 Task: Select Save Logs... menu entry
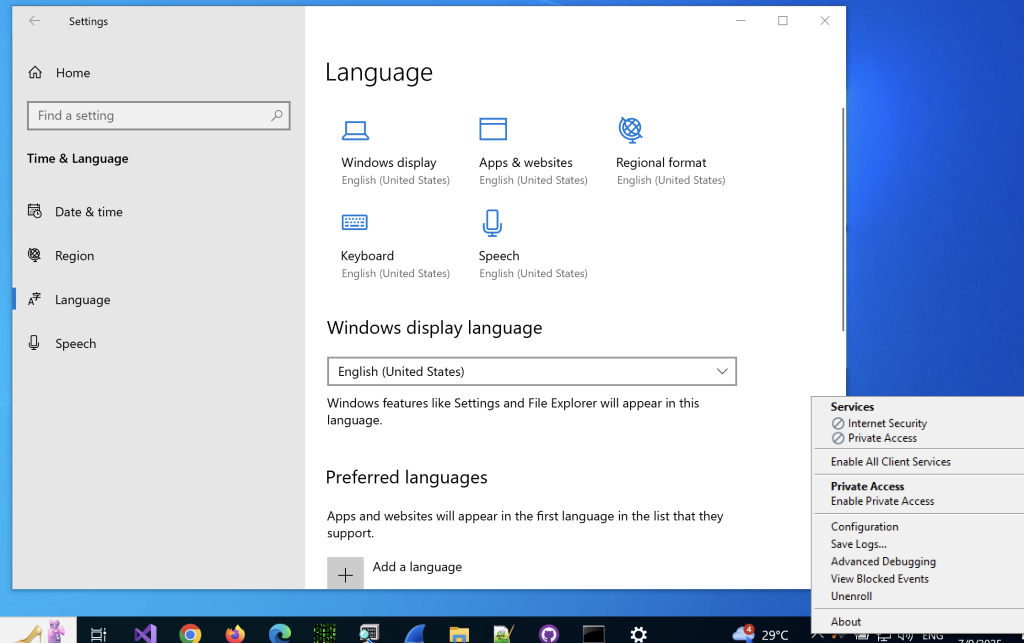[x=858, y=544]
